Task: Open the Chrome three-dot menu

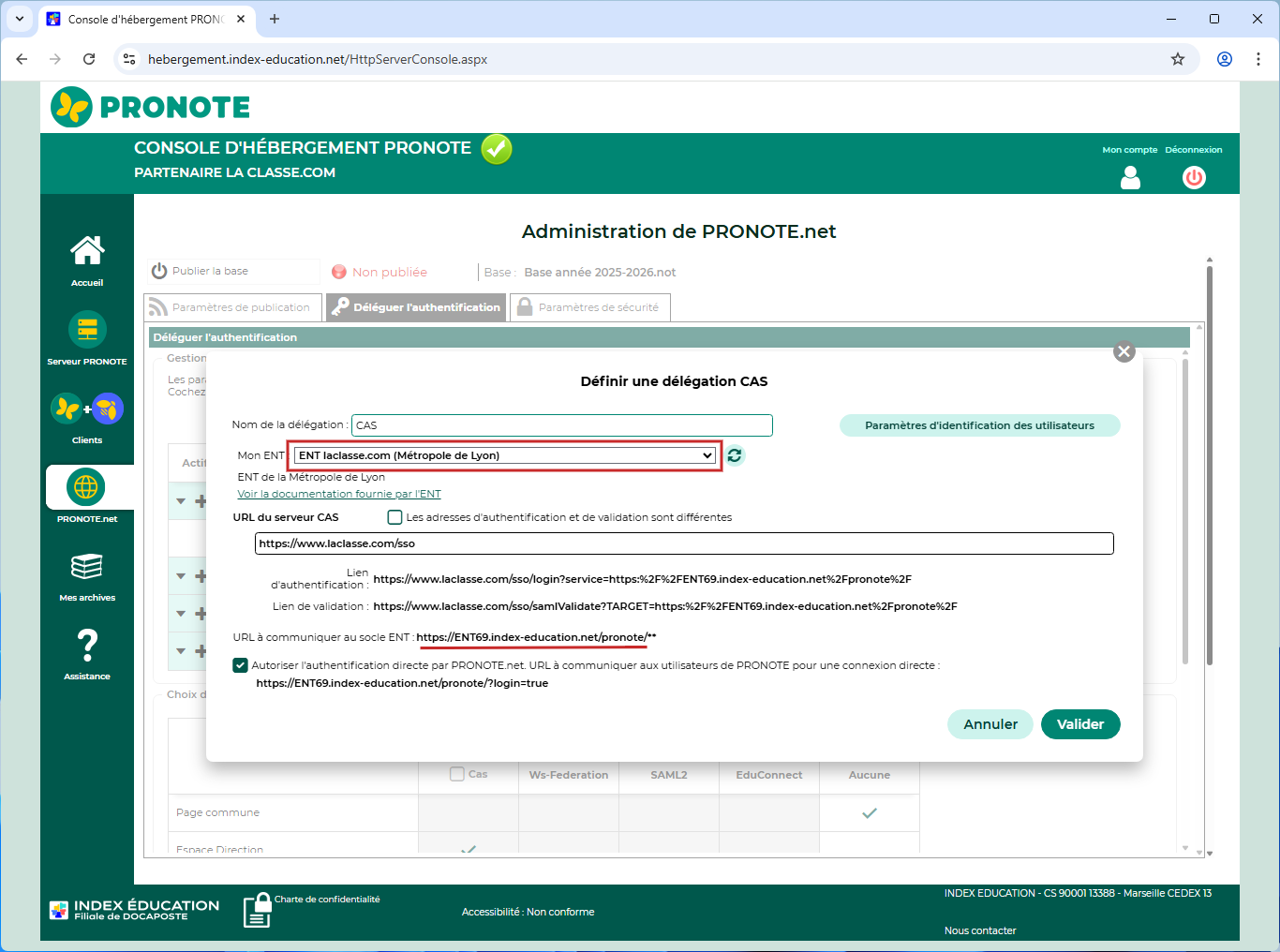Action: (1258, 59)
